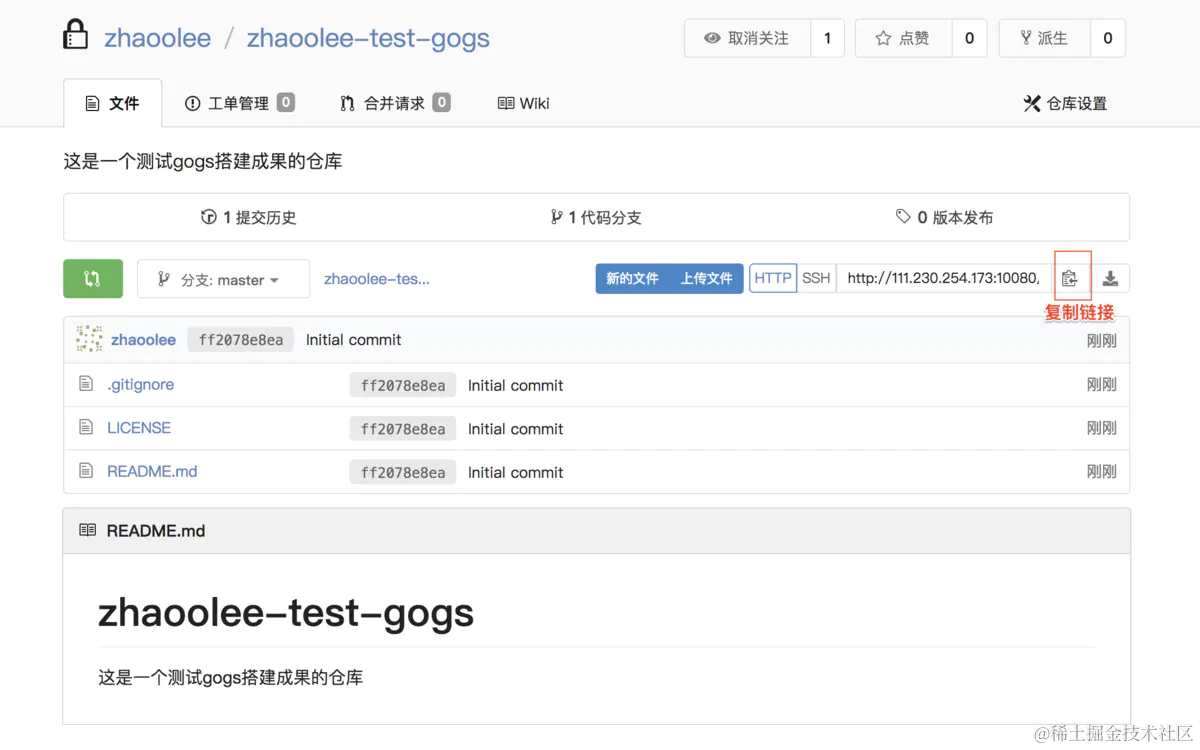Click Initial commit message in LICENSE row

point(516,429)
